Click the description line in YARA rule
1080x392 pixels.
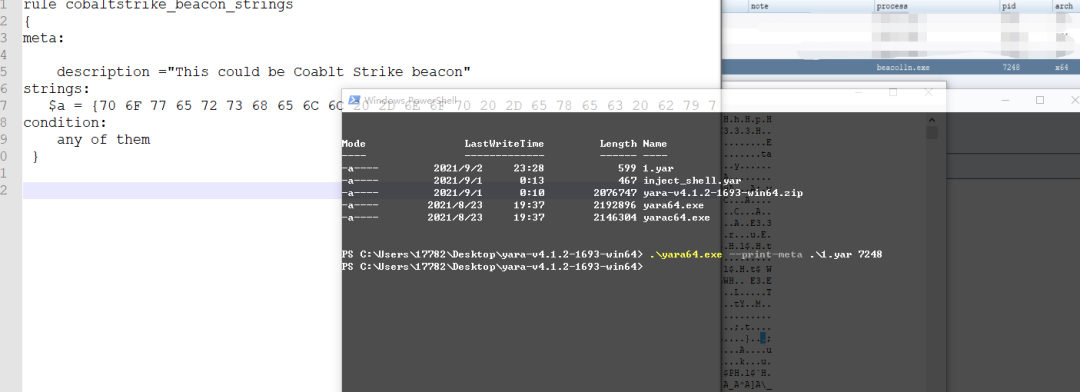point(264,72)
